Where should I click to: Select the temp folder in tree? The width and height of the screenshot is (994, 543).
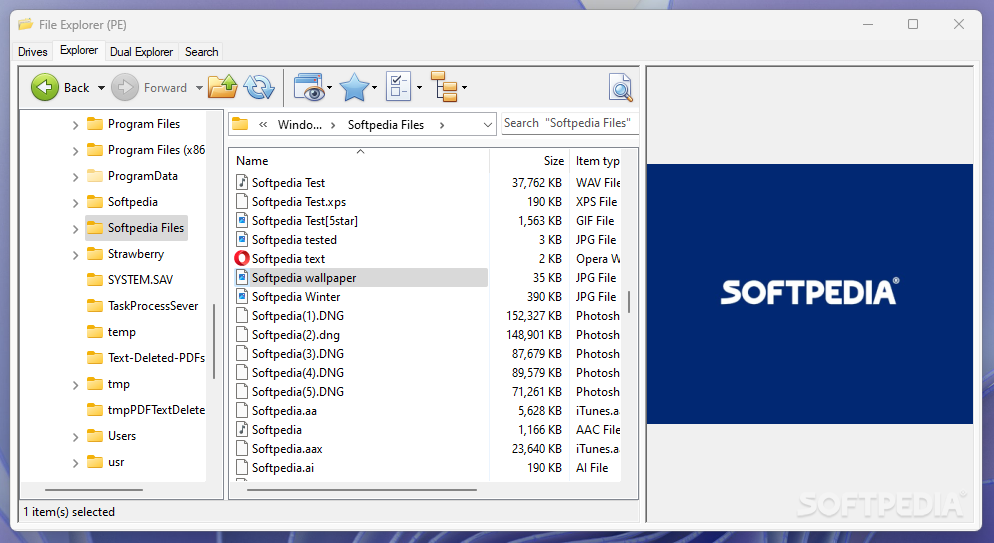[x=122, y=332]
